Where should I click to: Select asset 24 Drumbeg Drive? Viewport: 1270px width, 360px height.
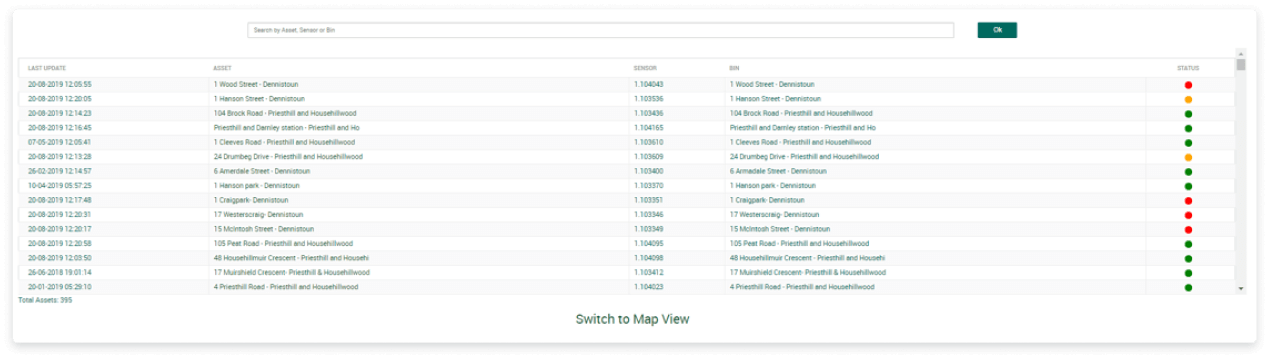coord(288,157)
